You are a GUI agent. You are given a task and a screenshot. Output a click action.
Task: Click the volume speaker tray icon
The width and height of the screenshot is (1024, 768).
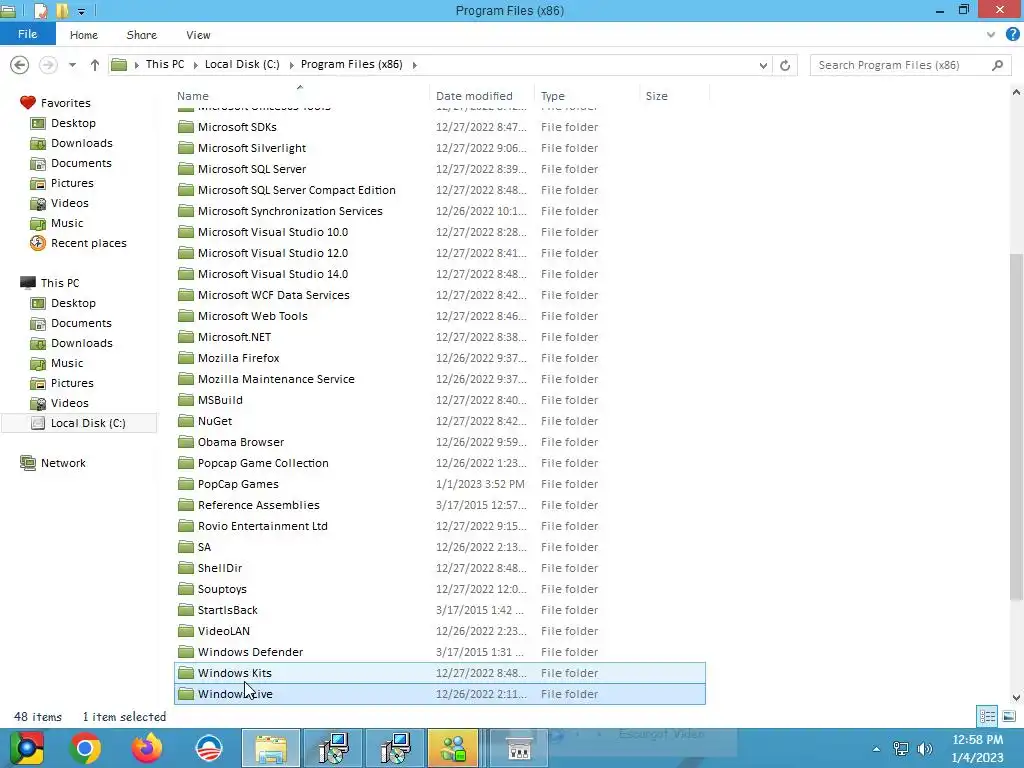coord(925,749)
